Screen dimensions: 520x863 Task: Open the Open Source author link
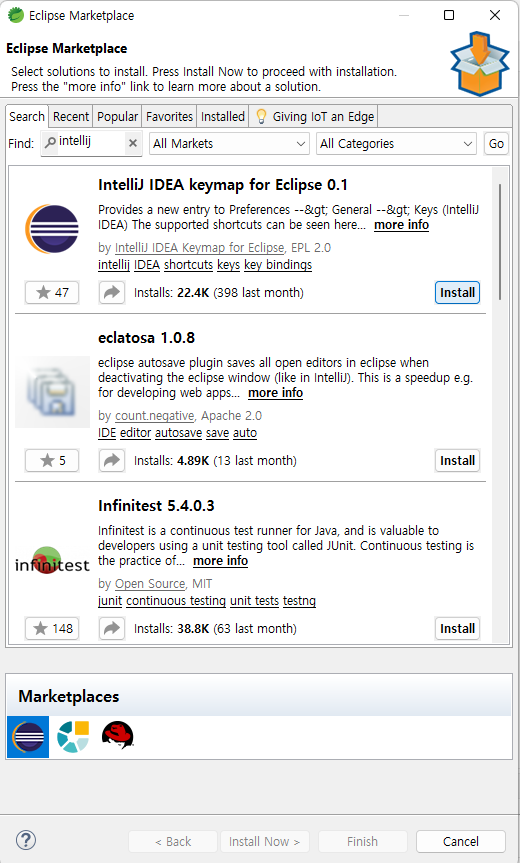(x=150, y=584)
